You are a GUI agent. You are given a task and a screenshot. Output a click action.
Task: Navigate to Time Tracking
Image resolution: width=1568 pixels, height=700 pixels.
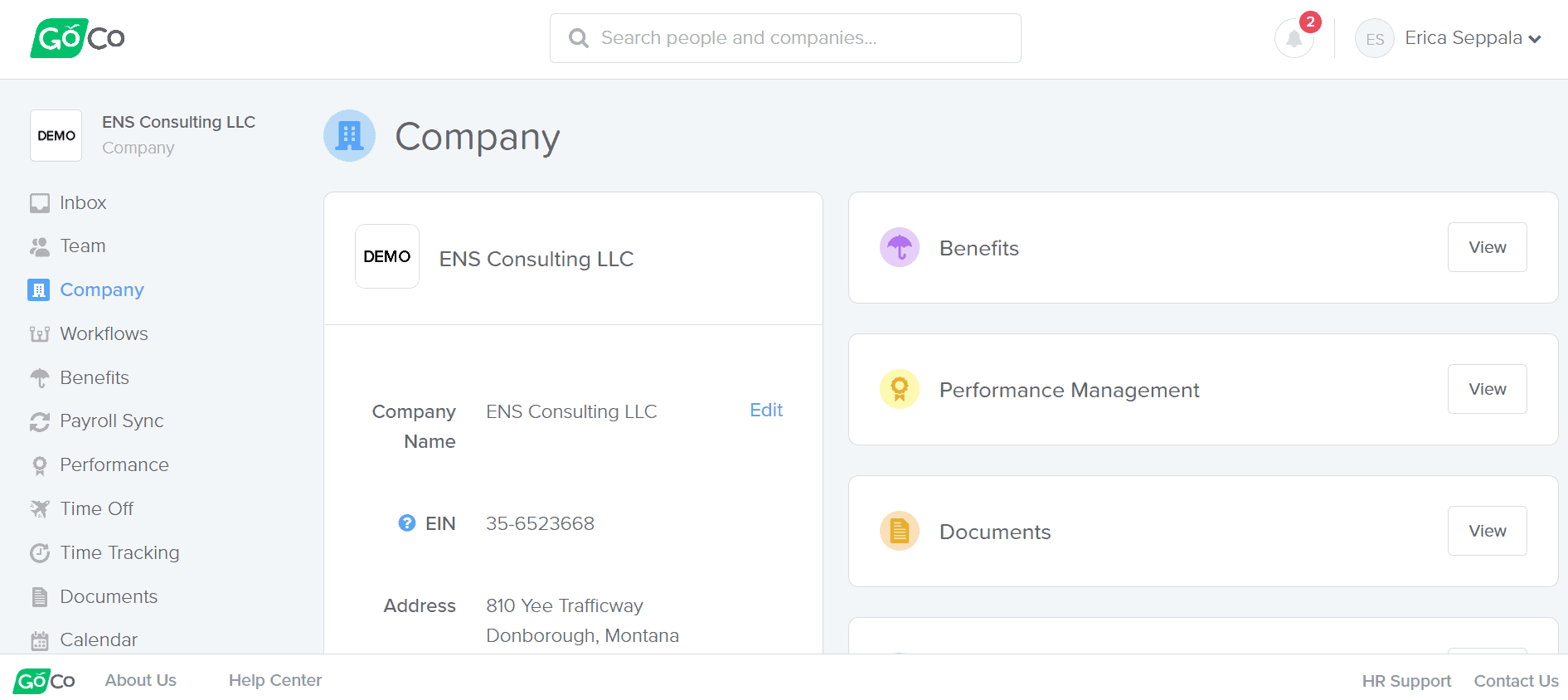[x=119, y=552]
